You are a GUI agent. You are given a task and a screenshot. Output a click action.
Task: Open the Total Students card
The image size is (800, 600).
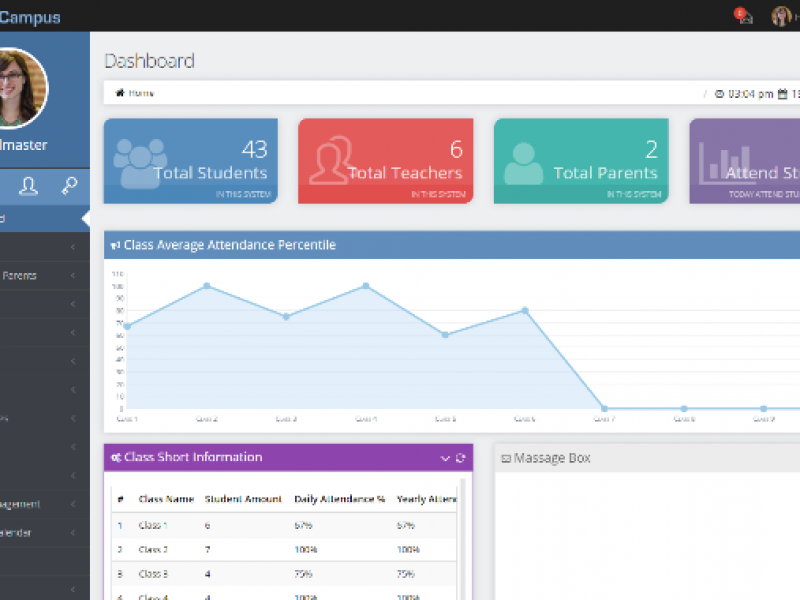pyautogui.click(x=190, y=161)
